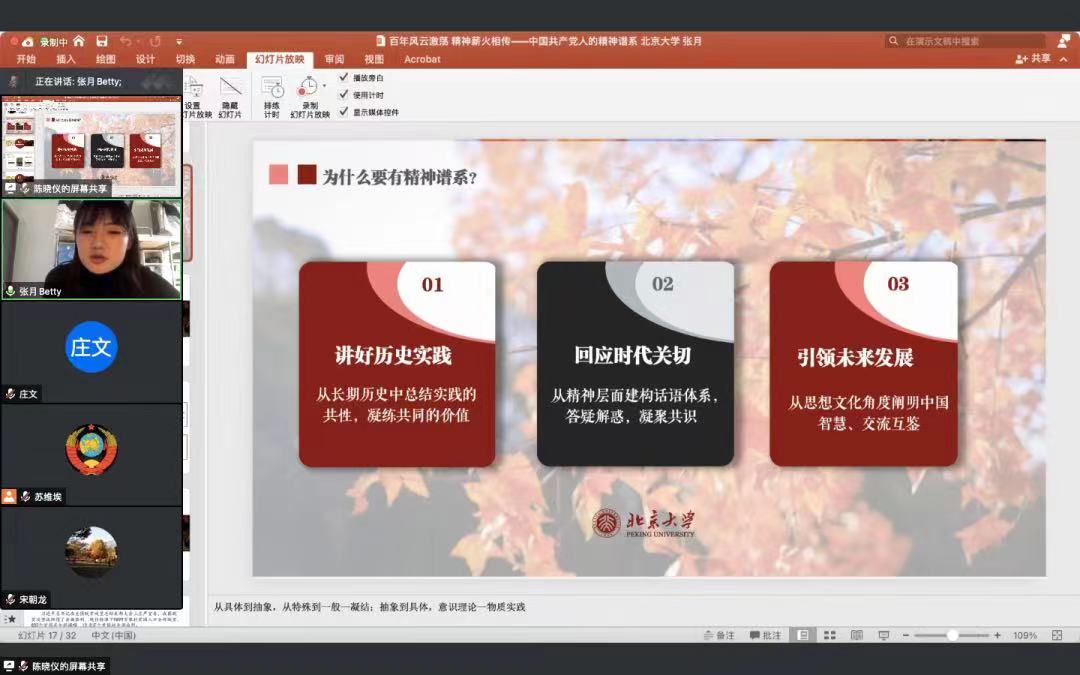
Task: Uncheck the 使用计时 checkbox
Action: tap(344, 94)
